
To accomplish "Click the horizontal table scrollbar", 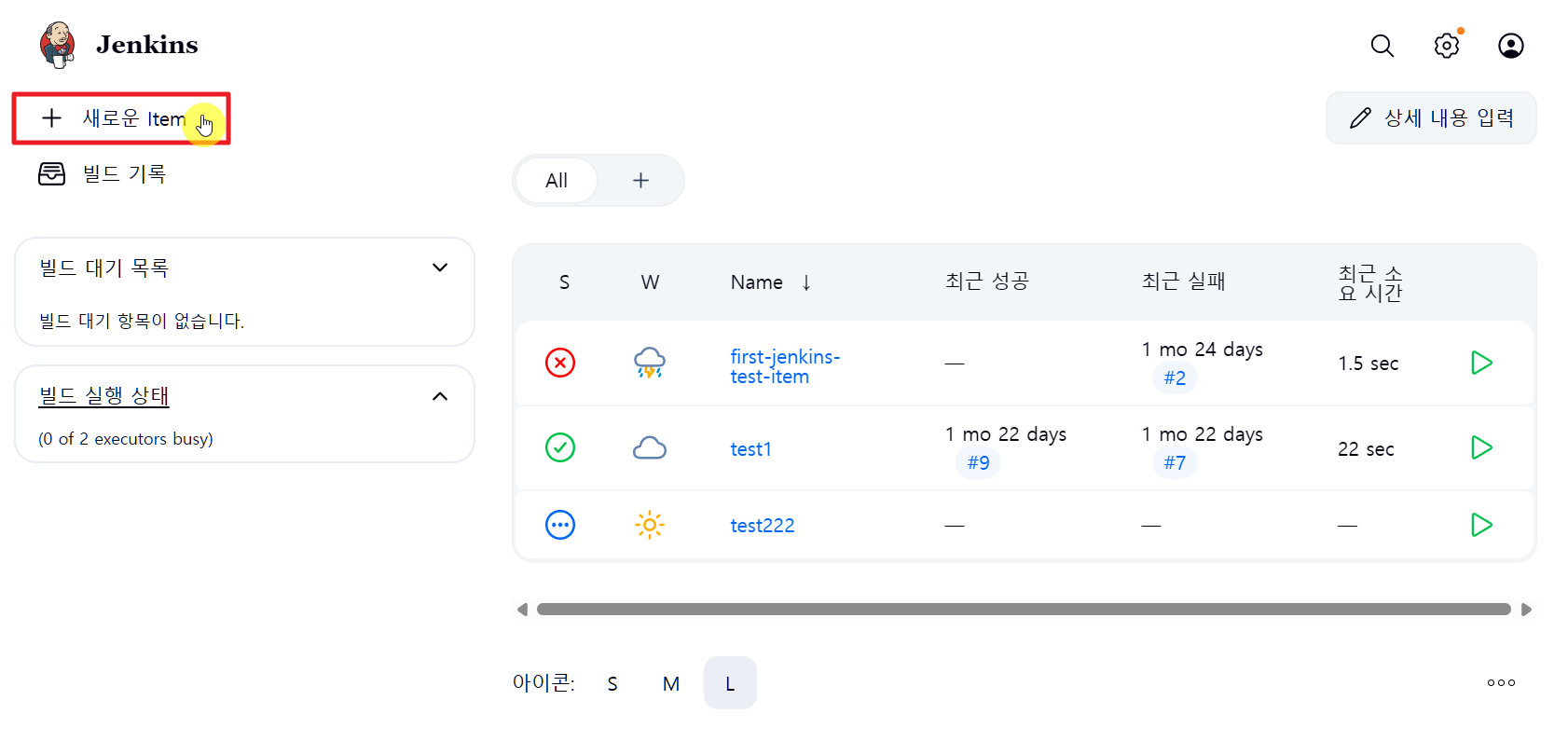I will click(1023, 610).
